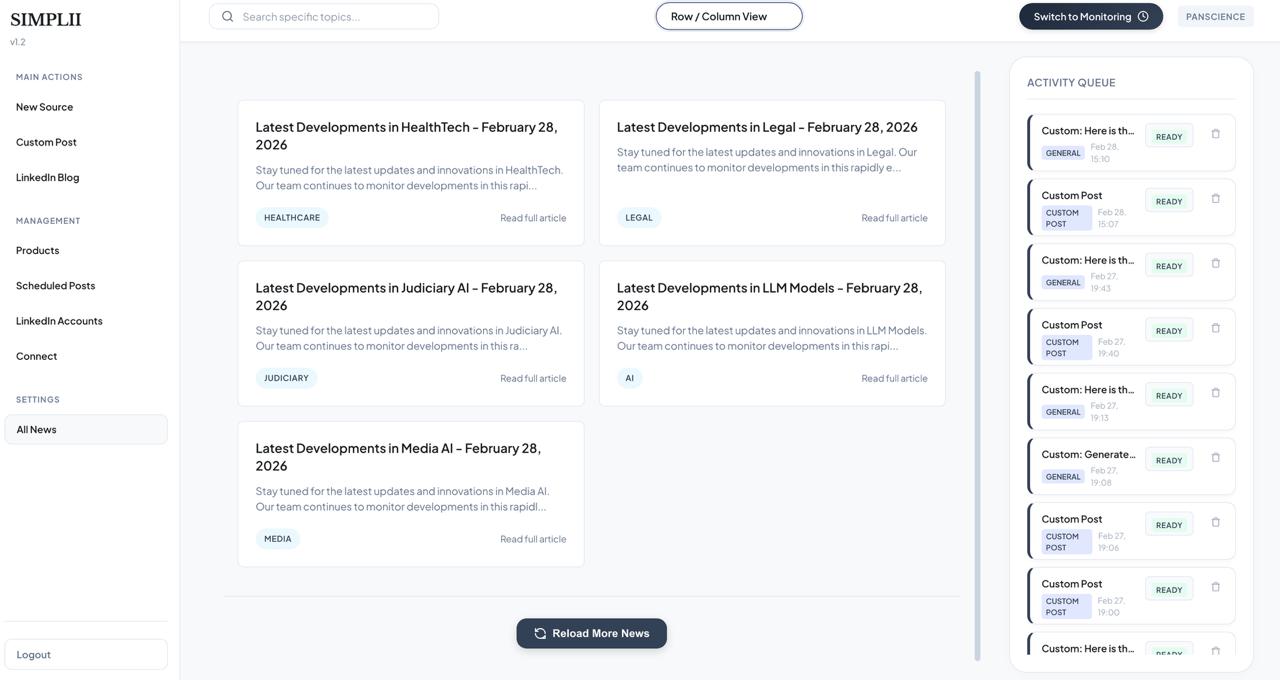Remove the Custom Post dated Feb 27, 19:40
Viewport: 1280px width, 680px height.
(x=1215, y=328)
